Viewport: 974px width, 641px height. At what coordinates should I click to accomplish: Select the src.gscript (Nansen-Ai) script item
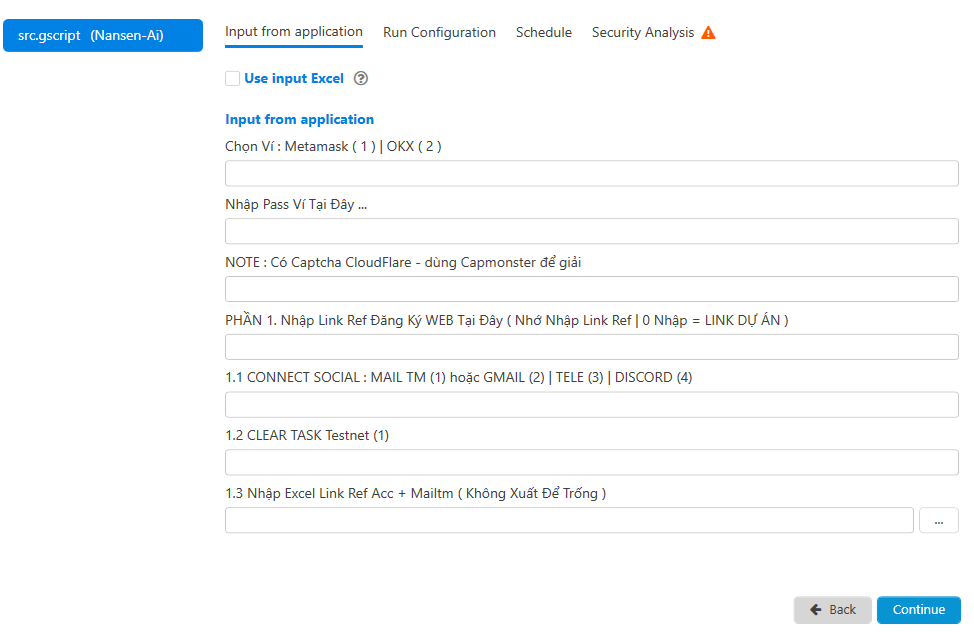pyautogui.click(x=103, y=35)
